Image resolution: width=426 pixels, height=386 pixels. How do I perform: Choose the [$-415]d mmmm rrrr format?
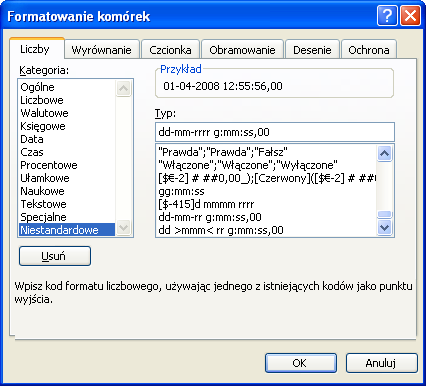pyautogui.click(x=267, y=204)
